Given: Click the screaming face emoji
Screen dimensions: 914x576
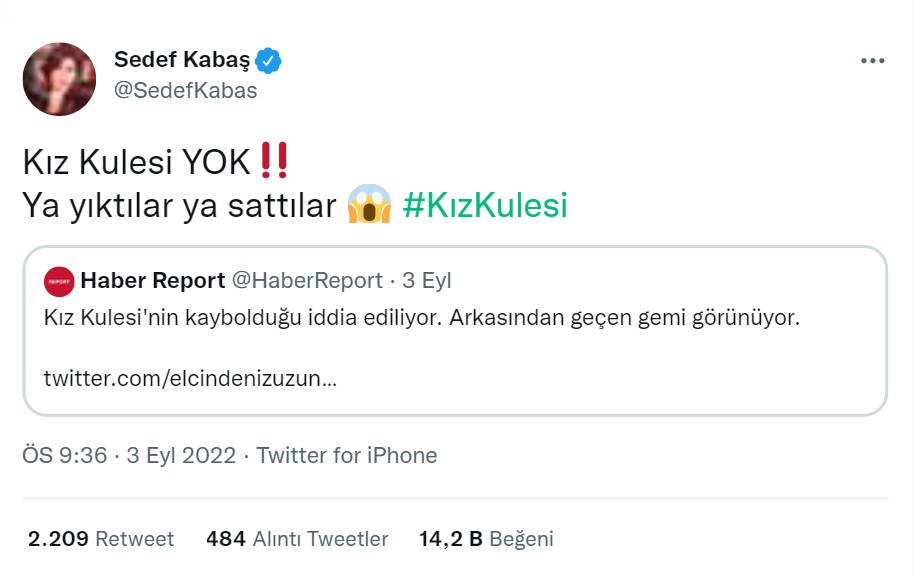Looking at the screenshot, I should point(368,205).
